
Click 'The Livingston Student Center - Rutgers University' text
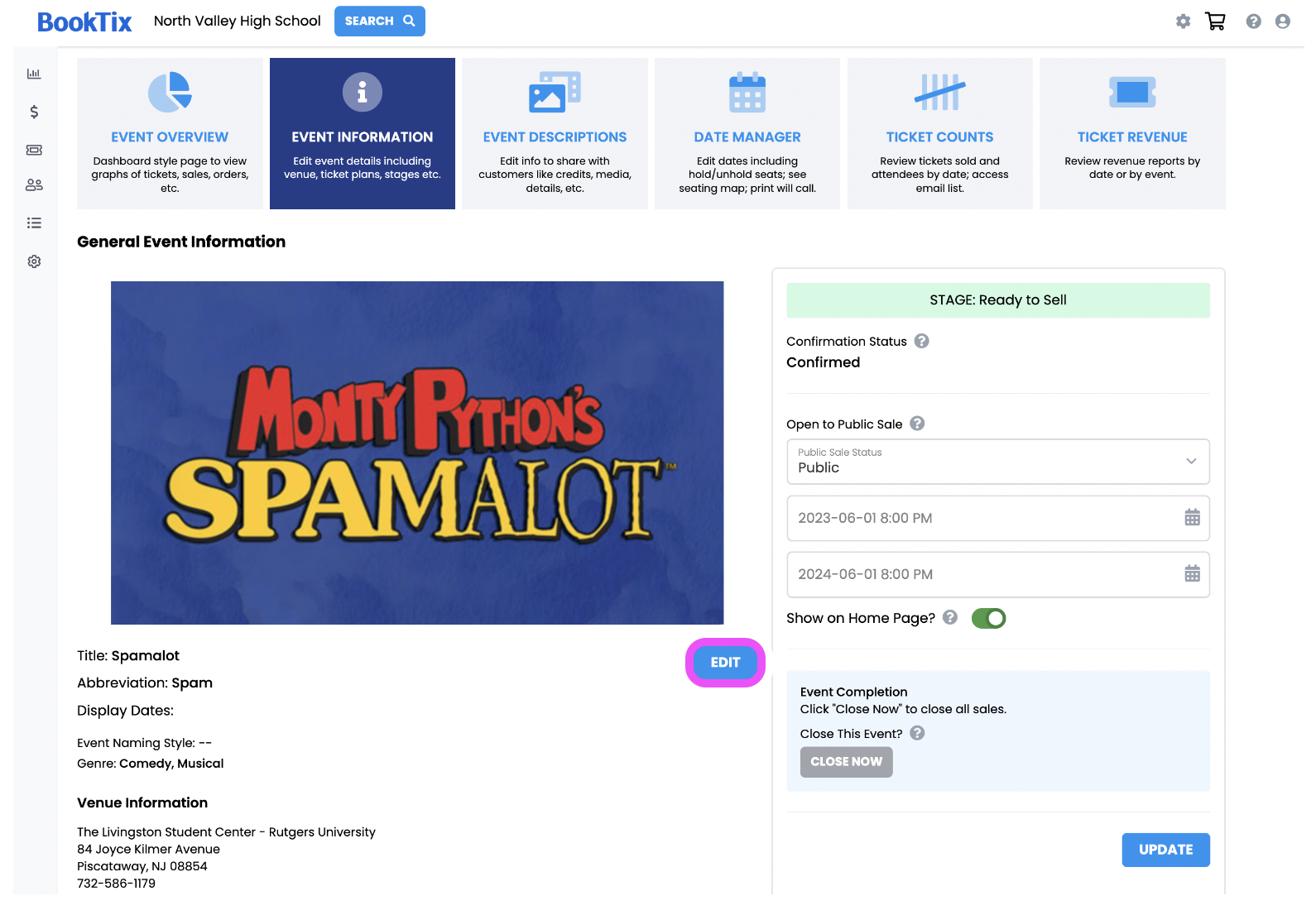click(227, 832)
